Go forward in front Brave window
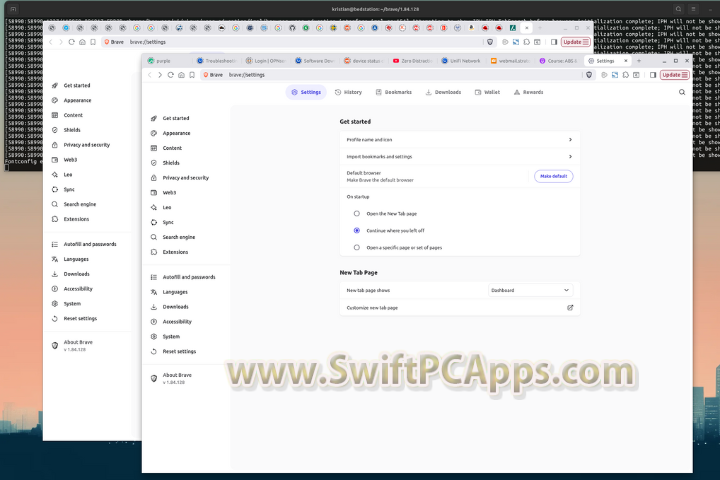Screen dimensions: 720x480 [x=160, y=75]
